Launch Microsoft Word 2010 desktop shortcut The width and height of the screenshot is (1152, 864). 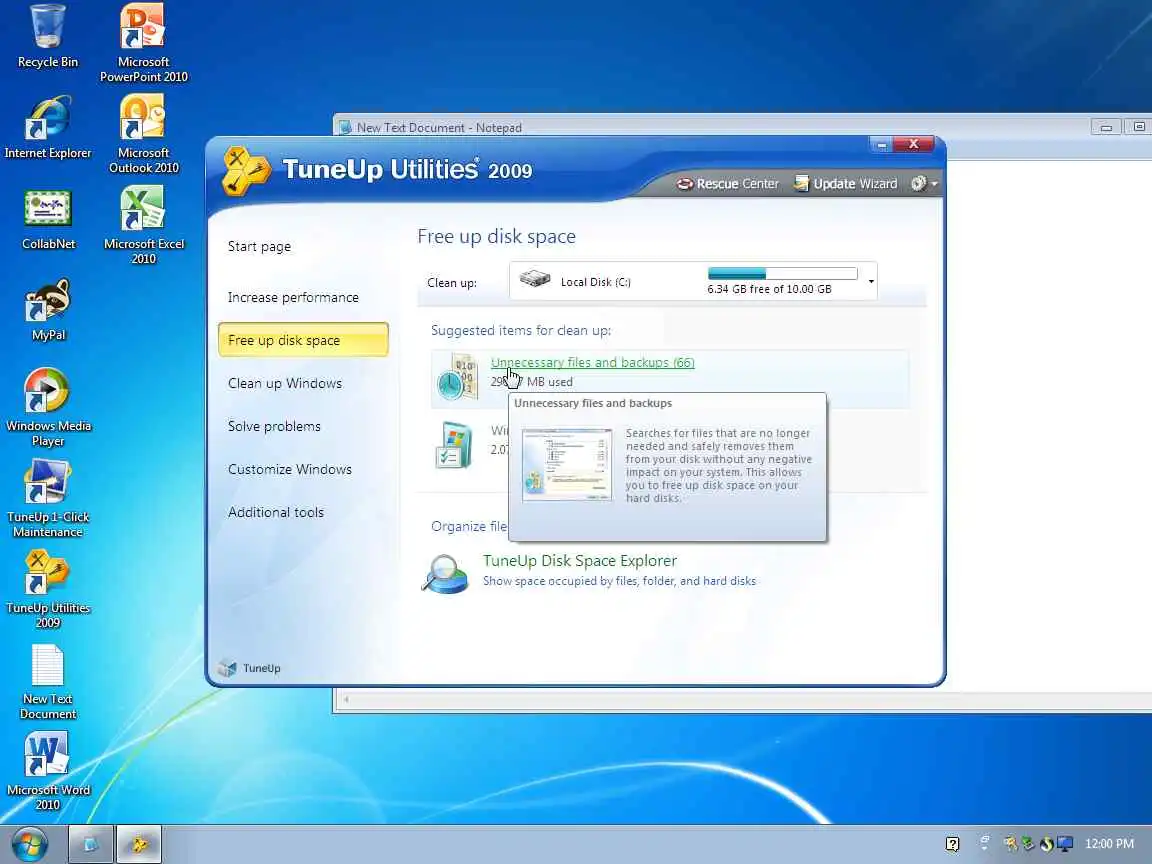tap(48, 771)
